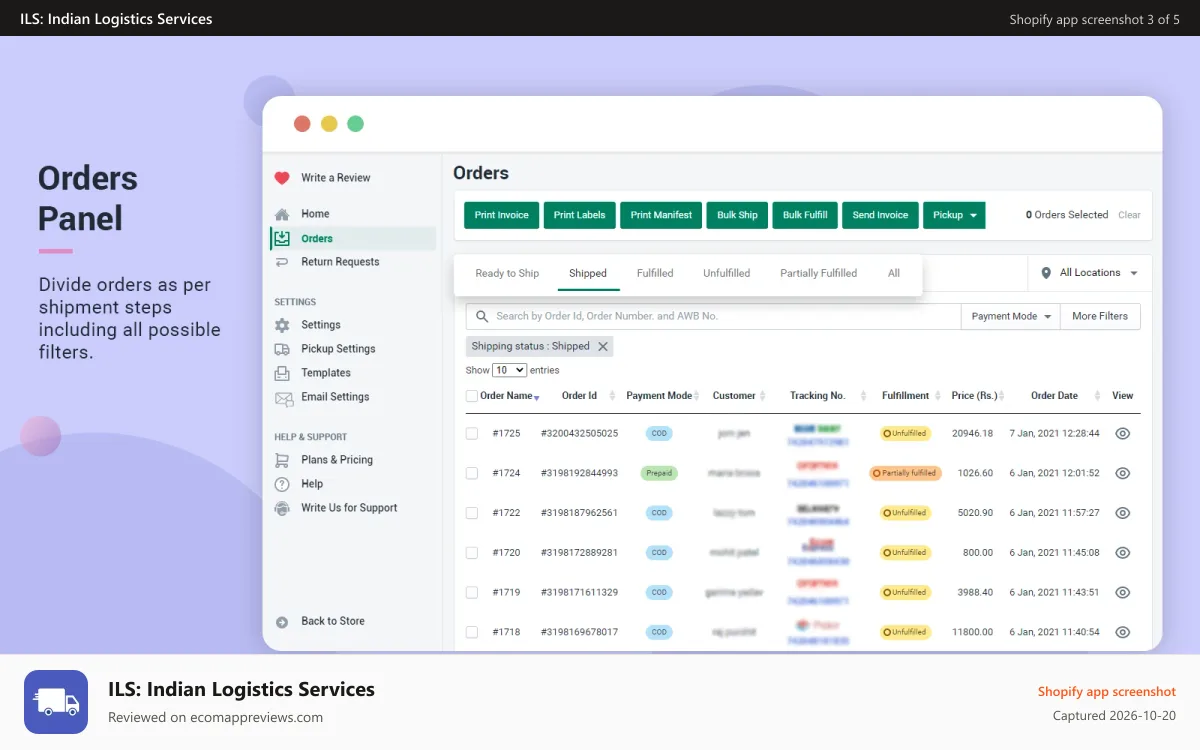Click the Print Manifest button
This screenshot has height=750, width=1200.
click(661, 215)
